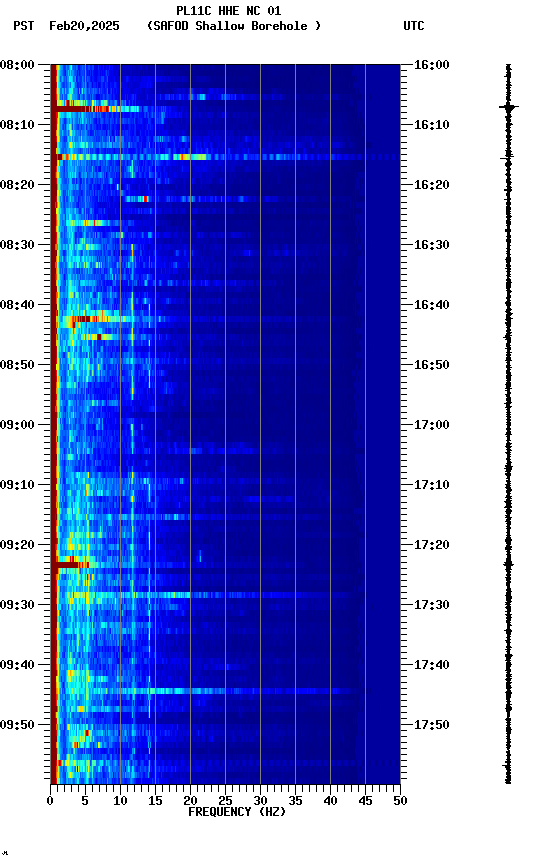The height and width of the screenshot is (864, 552).
Task: Click the 17:10 UTC time label
Action: [x=432, y=485]
